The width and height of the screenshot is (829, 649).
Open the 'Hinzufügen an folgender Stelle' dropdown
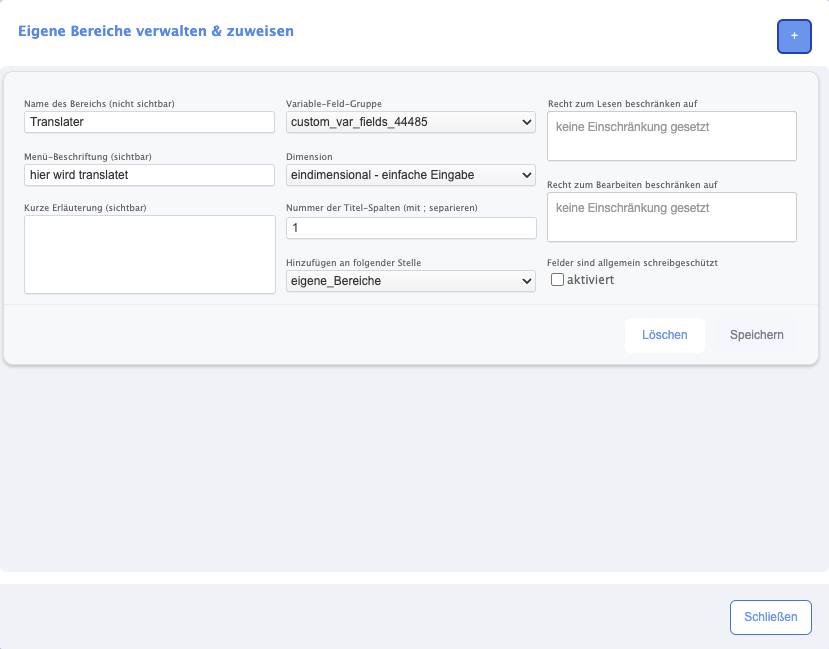pyautogui.click(x=411, y=281)
